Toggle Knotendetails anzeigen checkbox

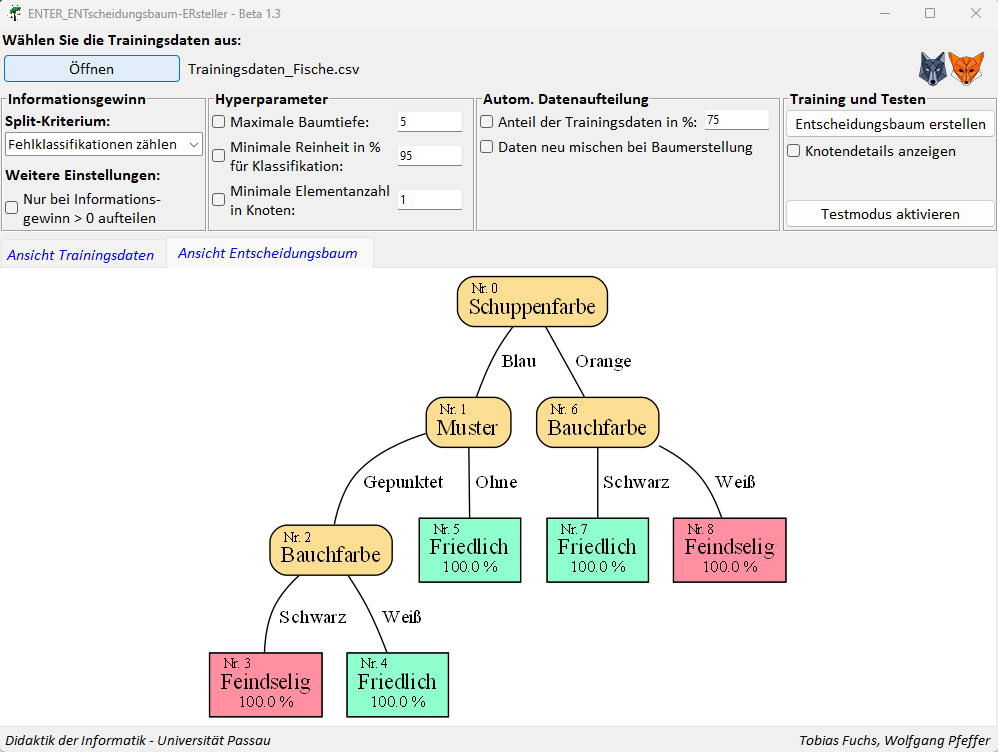tap(794, 152)
